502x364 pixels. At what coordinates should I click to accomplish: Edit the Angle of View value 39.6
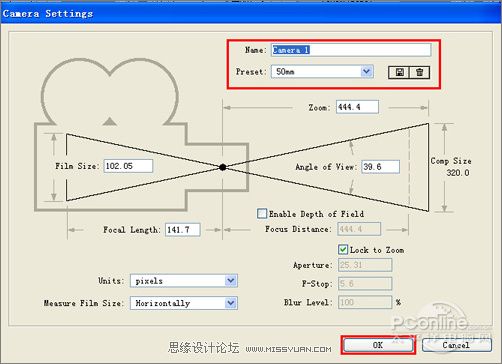(x=381, y=167)
